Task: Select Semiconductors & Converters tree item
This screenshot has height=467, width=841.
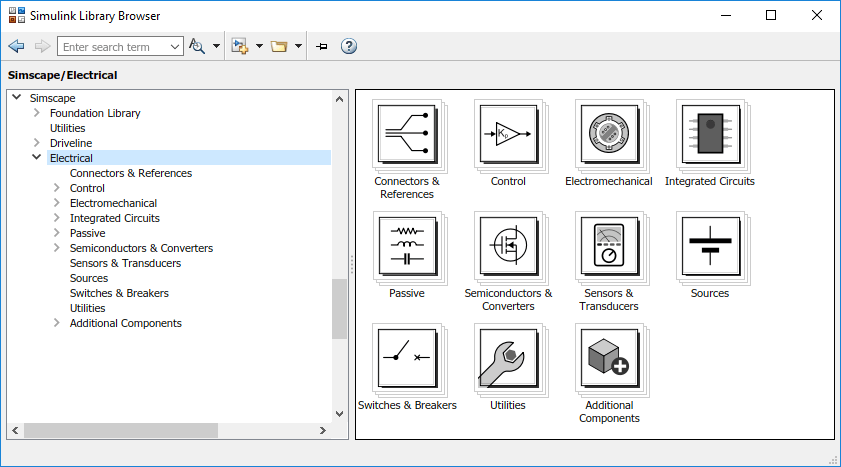Action: tap(142, 248)
